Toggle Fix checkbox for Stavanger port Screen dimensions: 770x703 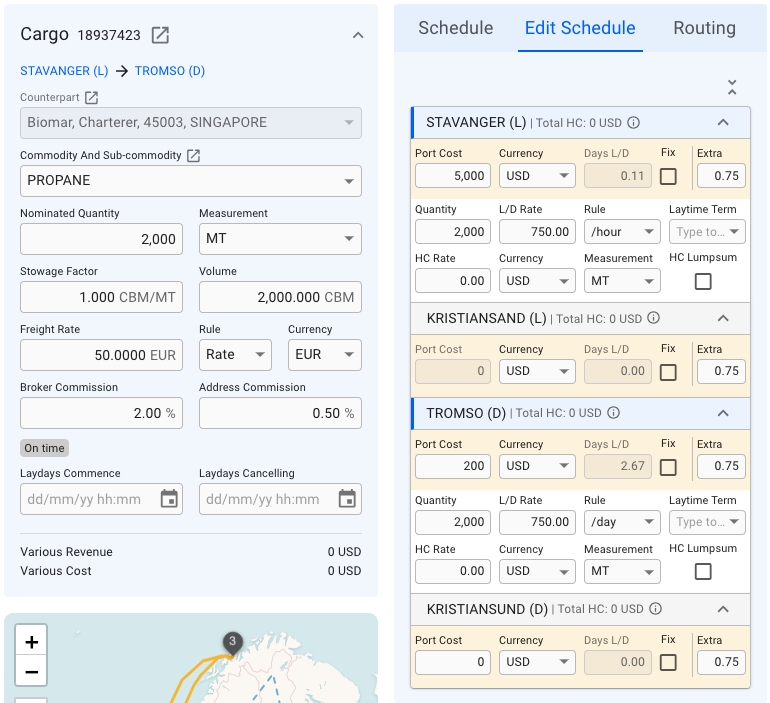(x=668, y=176)
